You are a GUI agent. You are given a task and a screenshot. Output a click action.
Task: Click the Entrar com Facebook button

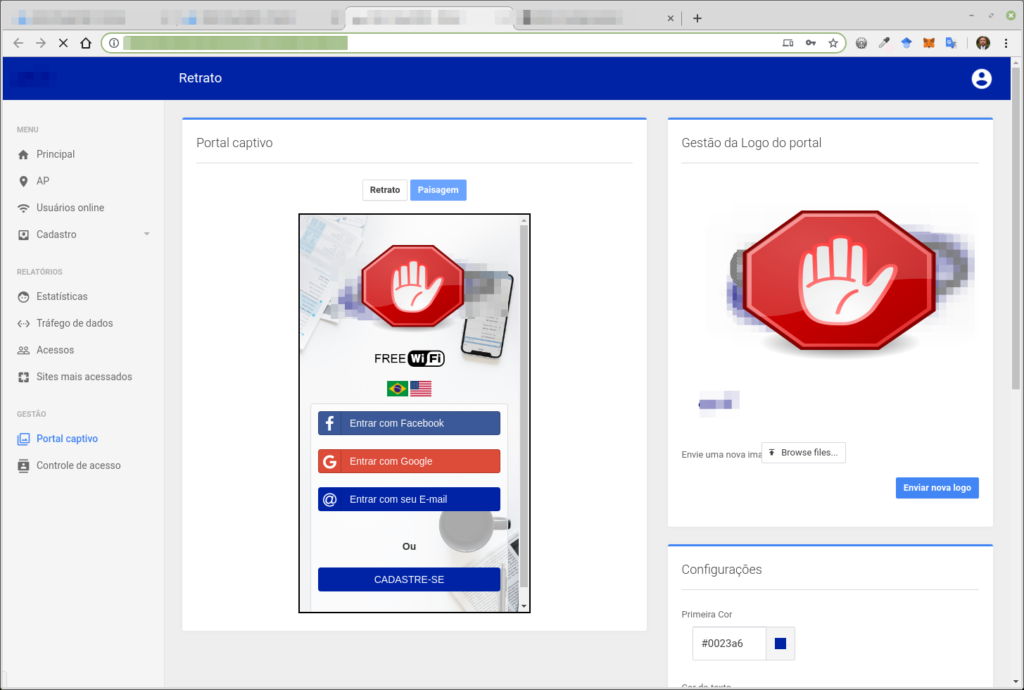(409, 423)
